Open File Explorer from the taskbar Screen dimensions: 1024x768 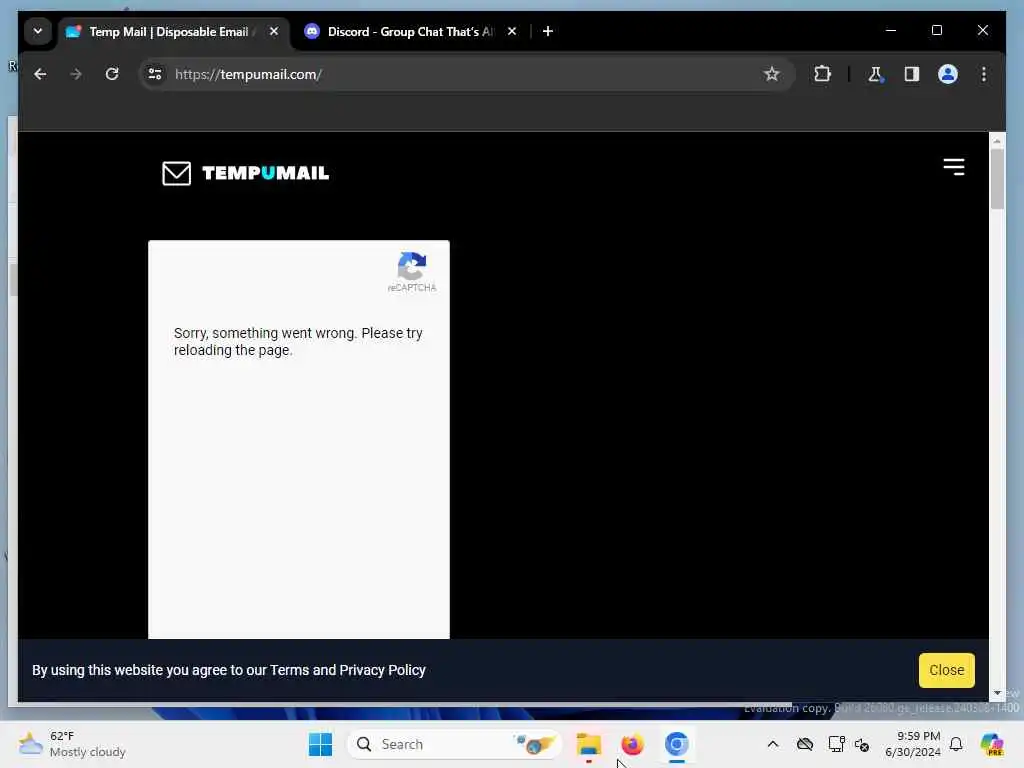[x=588, y=744]
